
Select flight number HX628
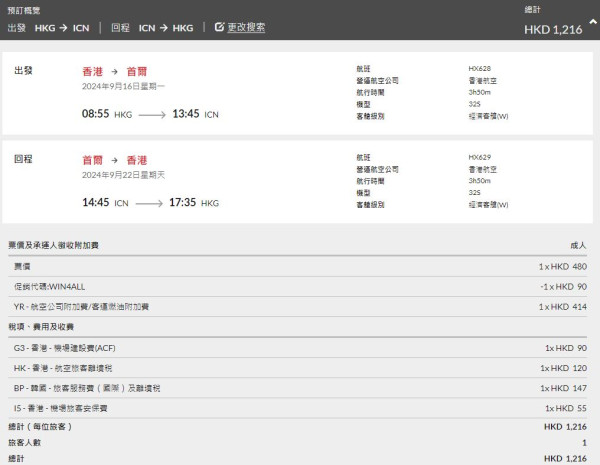click(x=479, y=69)
